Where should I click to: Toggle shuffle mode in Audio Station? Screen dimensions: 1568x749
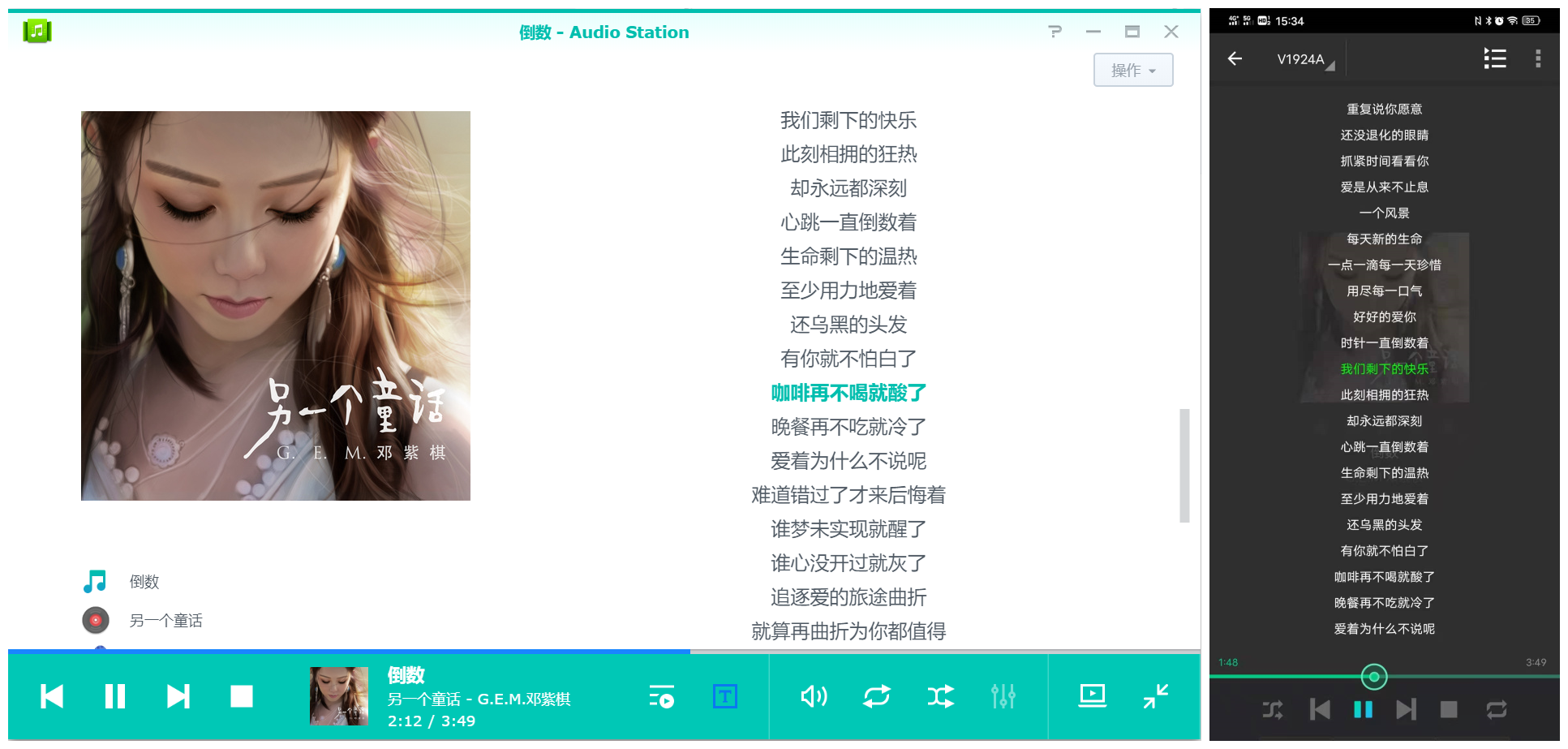[940, 696]
